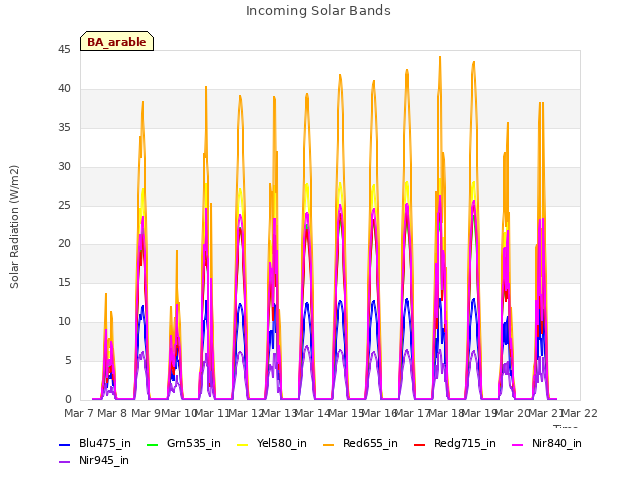Screen dimensions: 640x480
Task: Click the yellow Yel580_in legend swatch
Action: pyautogui.click(x=242, y=444)
